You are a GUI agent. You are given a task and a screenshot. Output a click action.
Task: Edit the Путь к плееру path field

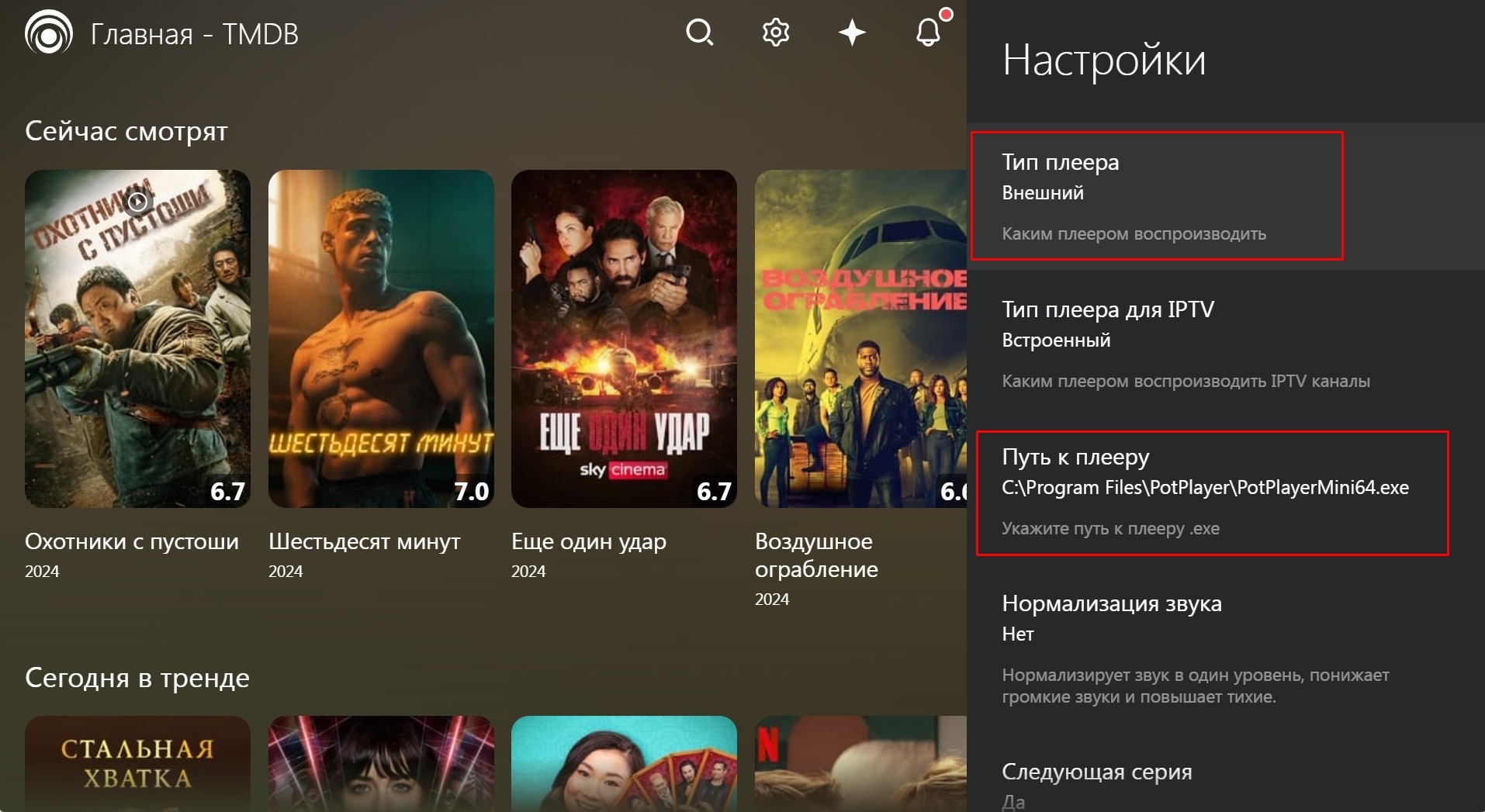[1226, 491]
